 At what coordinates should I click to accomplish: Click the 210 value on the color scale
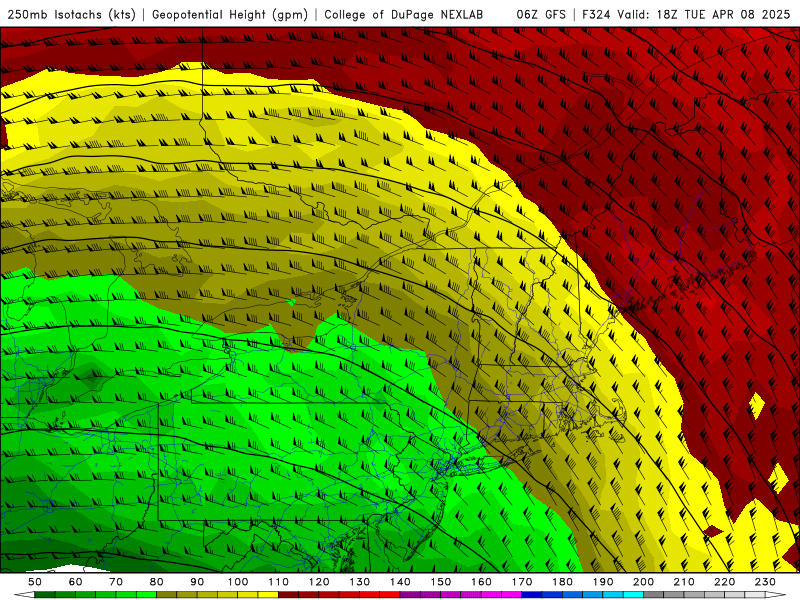[x=684, y=582]
